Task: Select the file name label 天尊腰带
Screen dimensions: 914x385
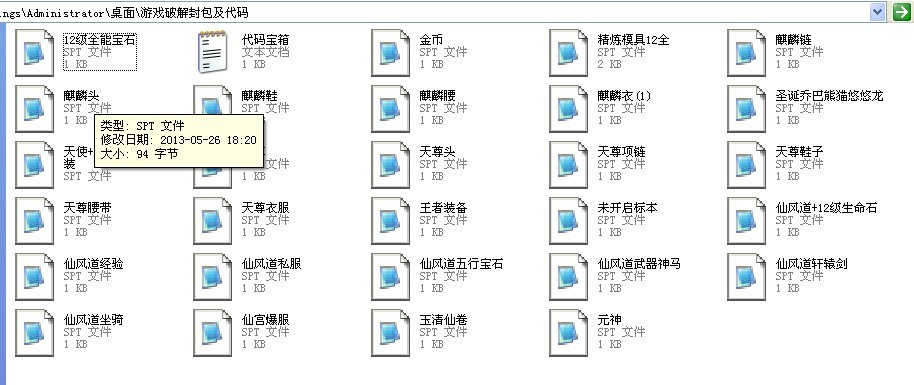Action: (87, 208)
